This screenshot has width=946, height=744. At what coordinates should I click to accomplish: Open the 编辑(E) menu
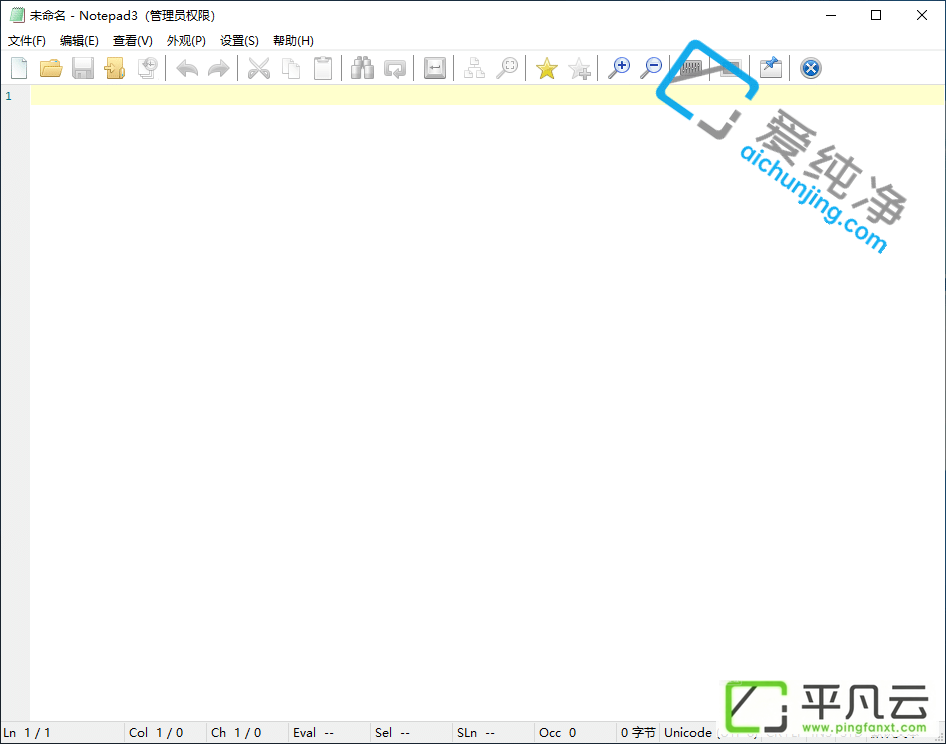click(79, 40)
